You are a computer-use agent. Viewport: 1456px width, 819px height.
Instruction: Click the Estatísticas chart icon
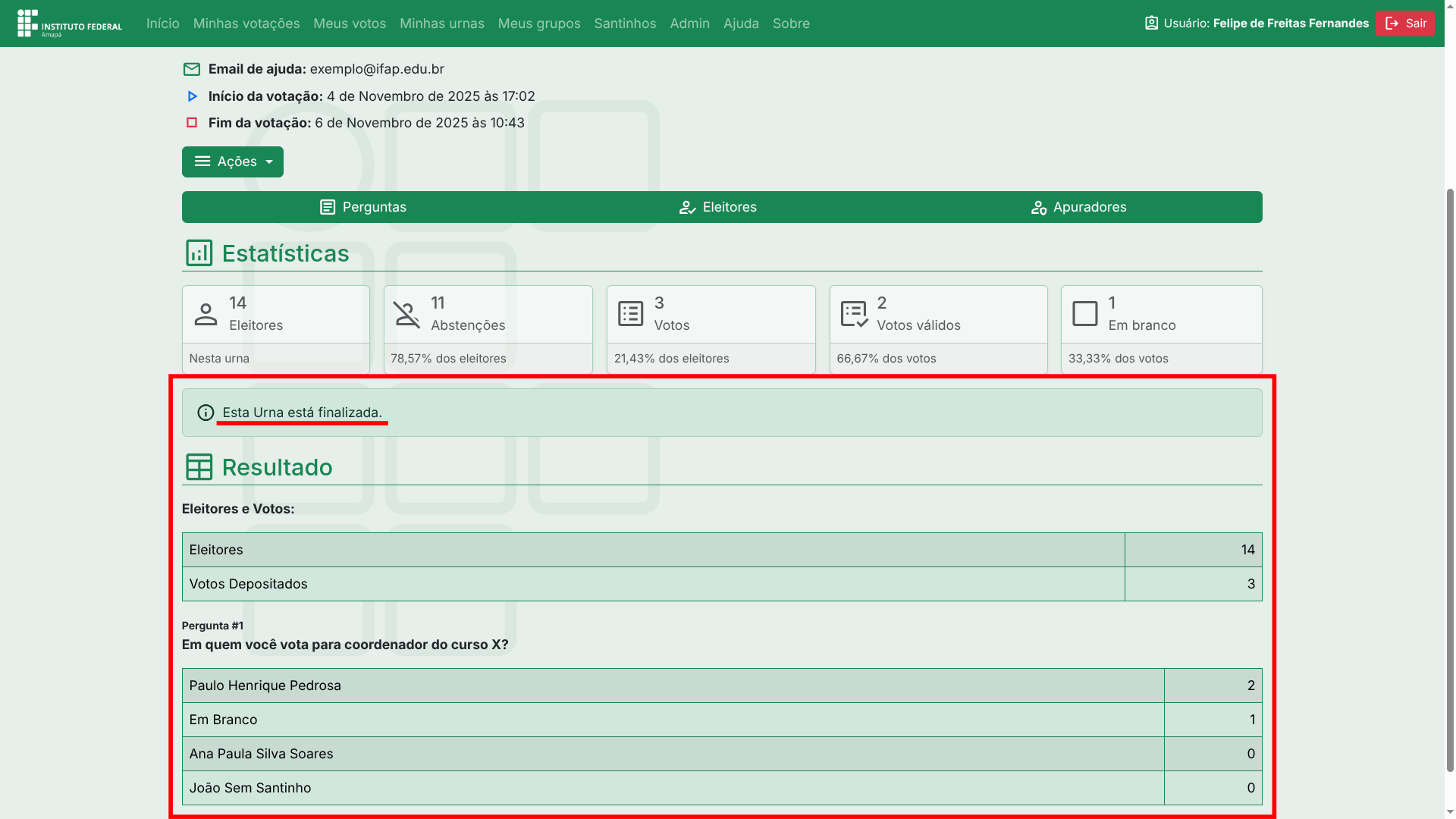(199, 253)
